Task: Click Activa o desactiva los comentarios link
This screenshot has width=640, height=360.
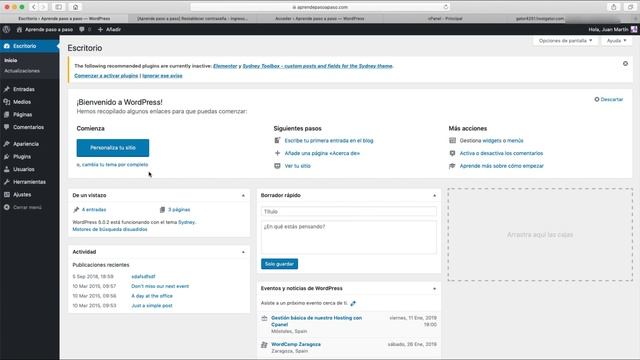Action: (501, 153)
